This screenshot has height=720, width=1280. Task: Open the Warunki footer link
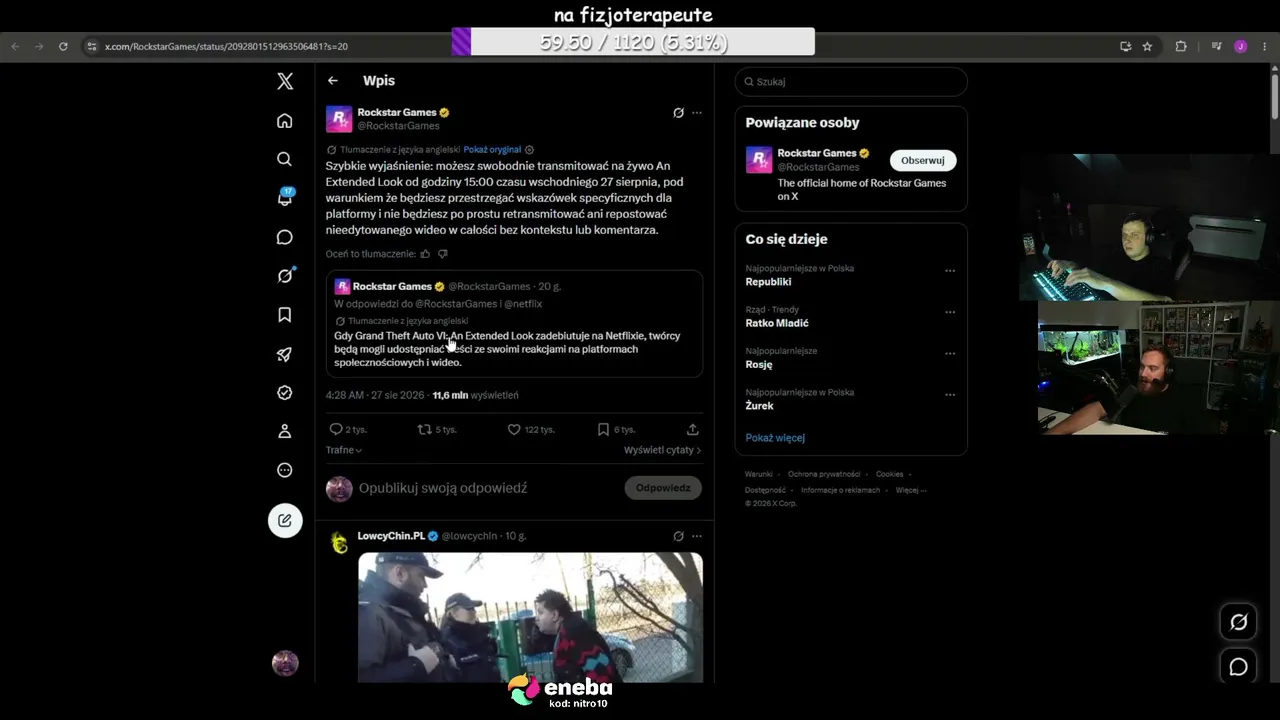point(759,474)
